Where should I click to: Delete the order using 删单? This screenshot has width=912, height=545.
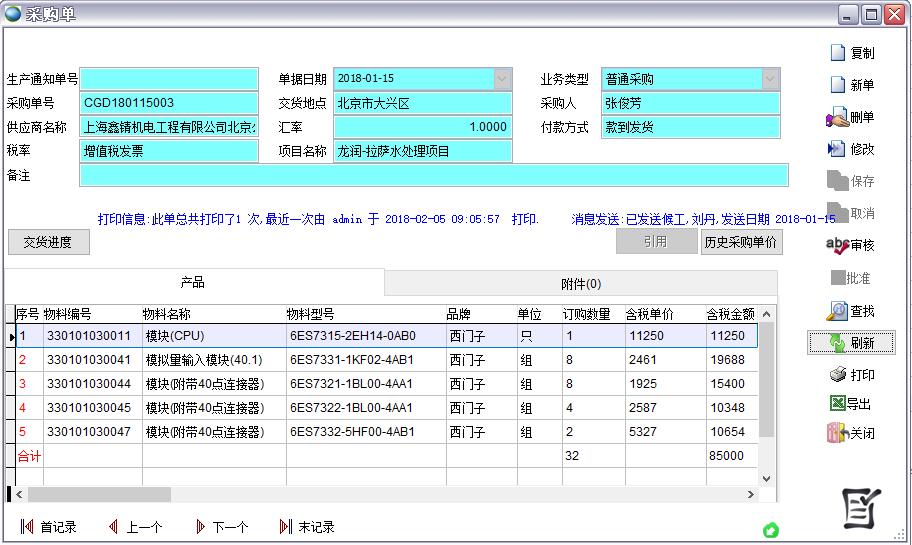click(x=851, y=117)
